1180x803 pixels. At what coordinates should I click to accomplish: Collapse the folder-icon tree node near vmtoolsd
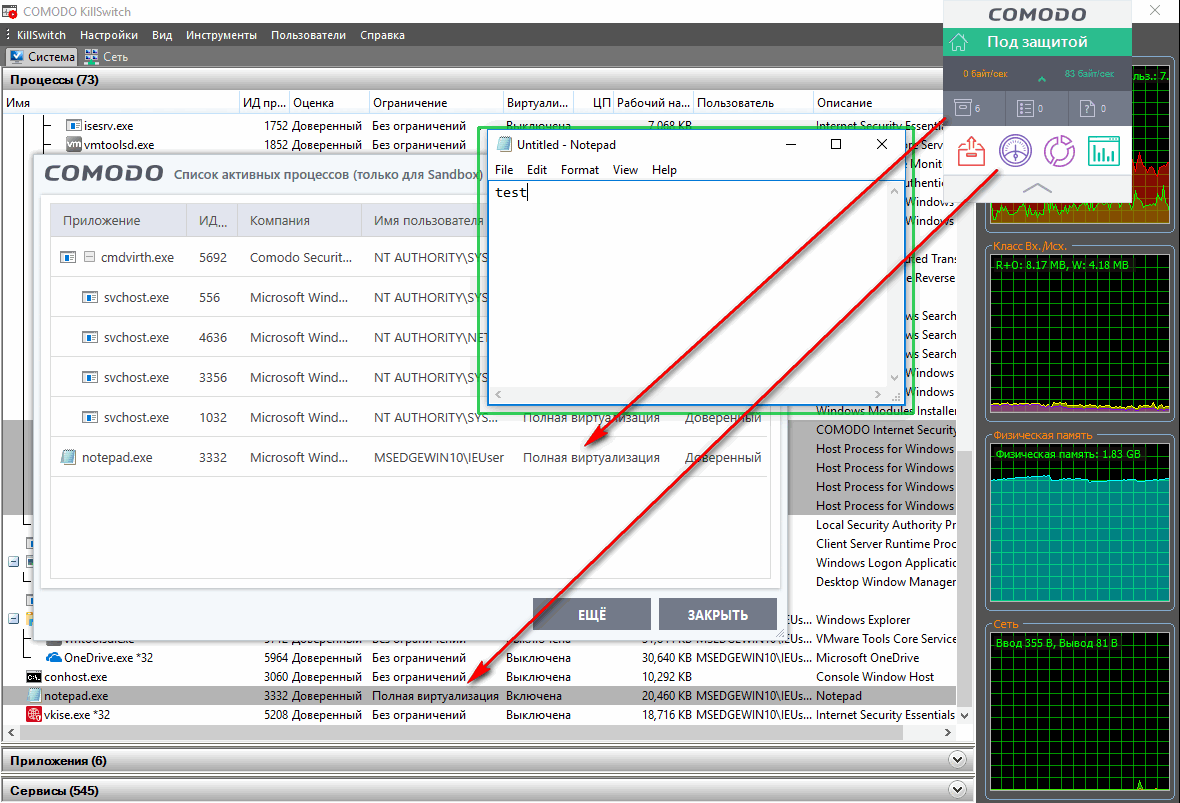tap(14, 619)
